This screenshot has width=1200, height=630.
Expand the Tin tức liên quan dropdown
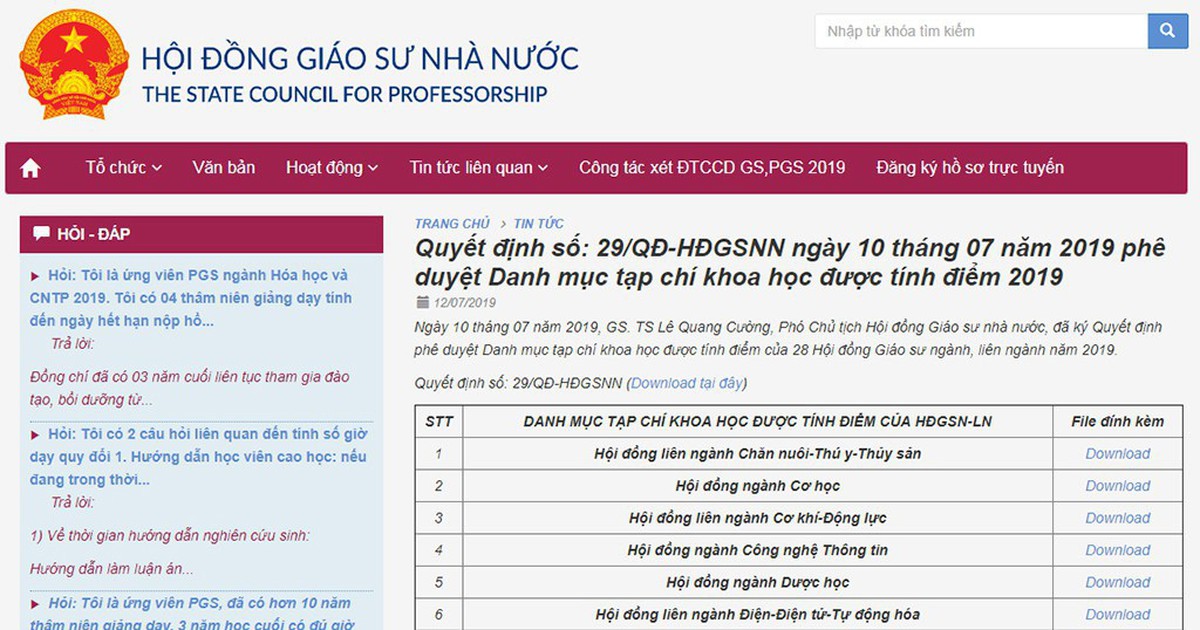479,168
